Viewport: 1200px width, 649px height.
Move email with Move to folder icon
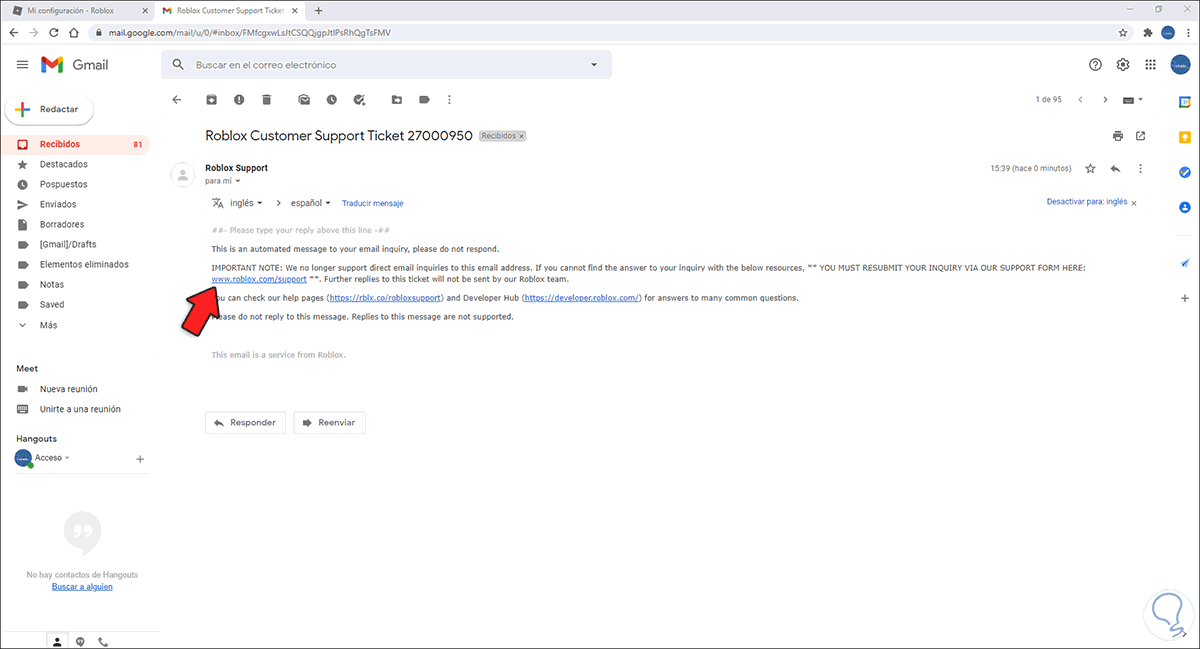pos(397,100)
